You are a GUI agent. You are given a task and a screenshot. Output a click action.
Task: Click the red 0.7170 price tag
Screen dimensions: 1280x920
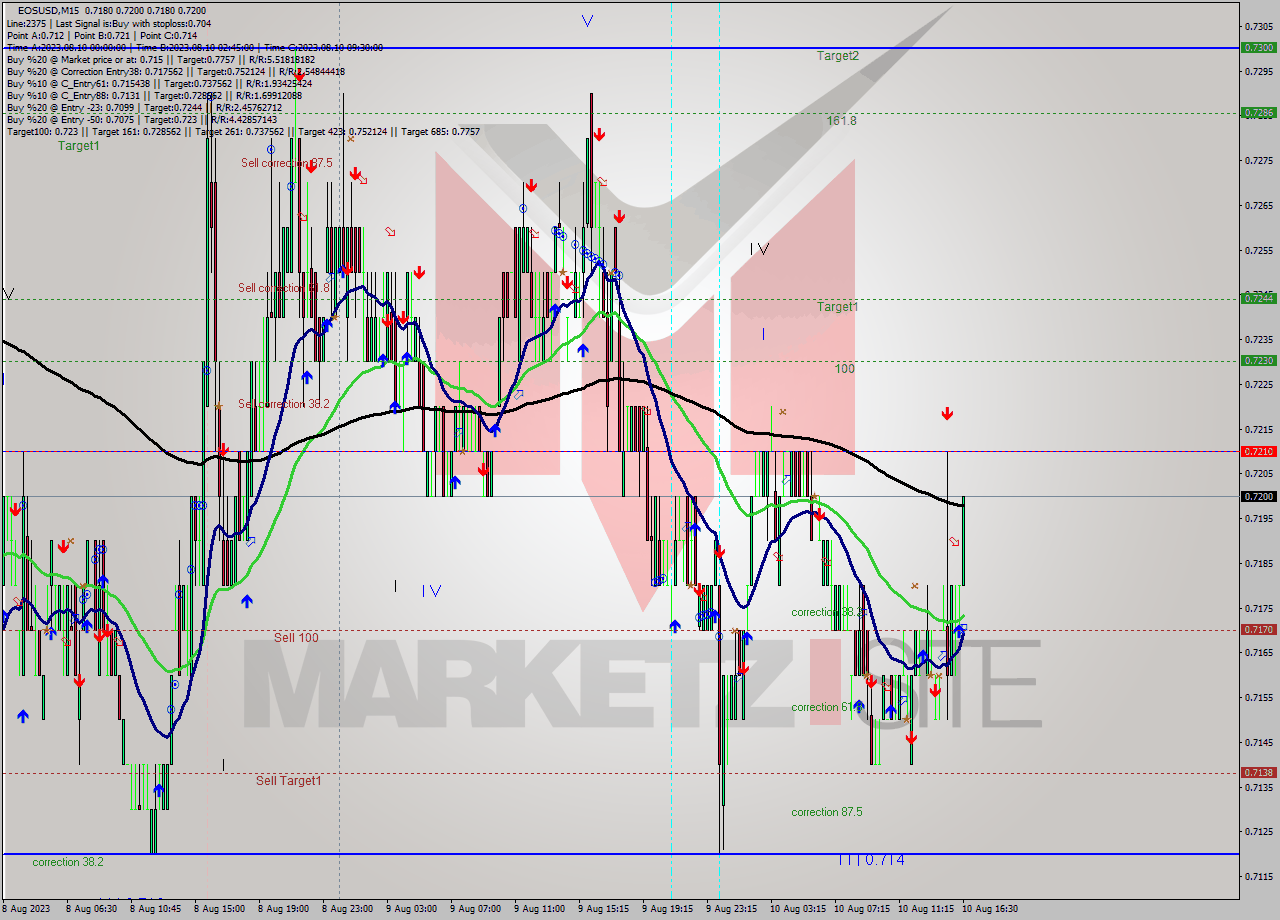click(1257, 630)
